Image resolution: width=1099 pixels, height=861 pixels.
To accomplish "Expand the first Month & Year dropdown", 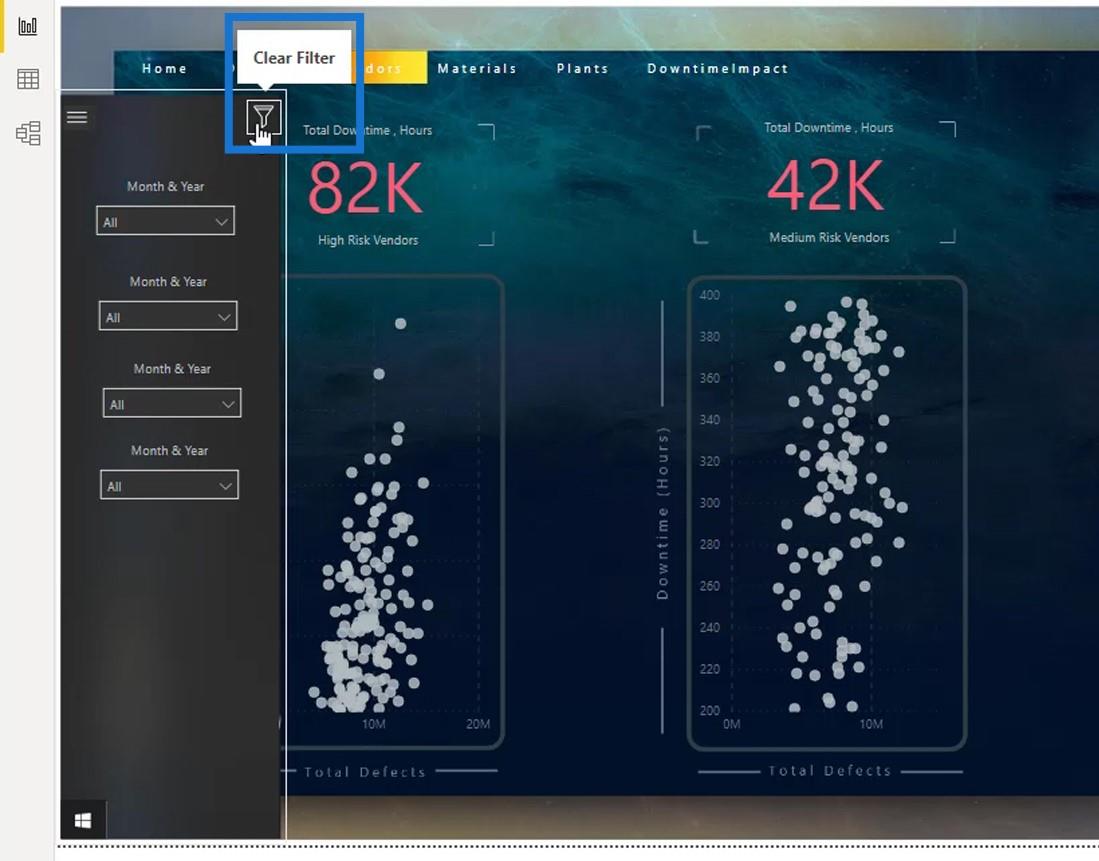I will 165,221.
